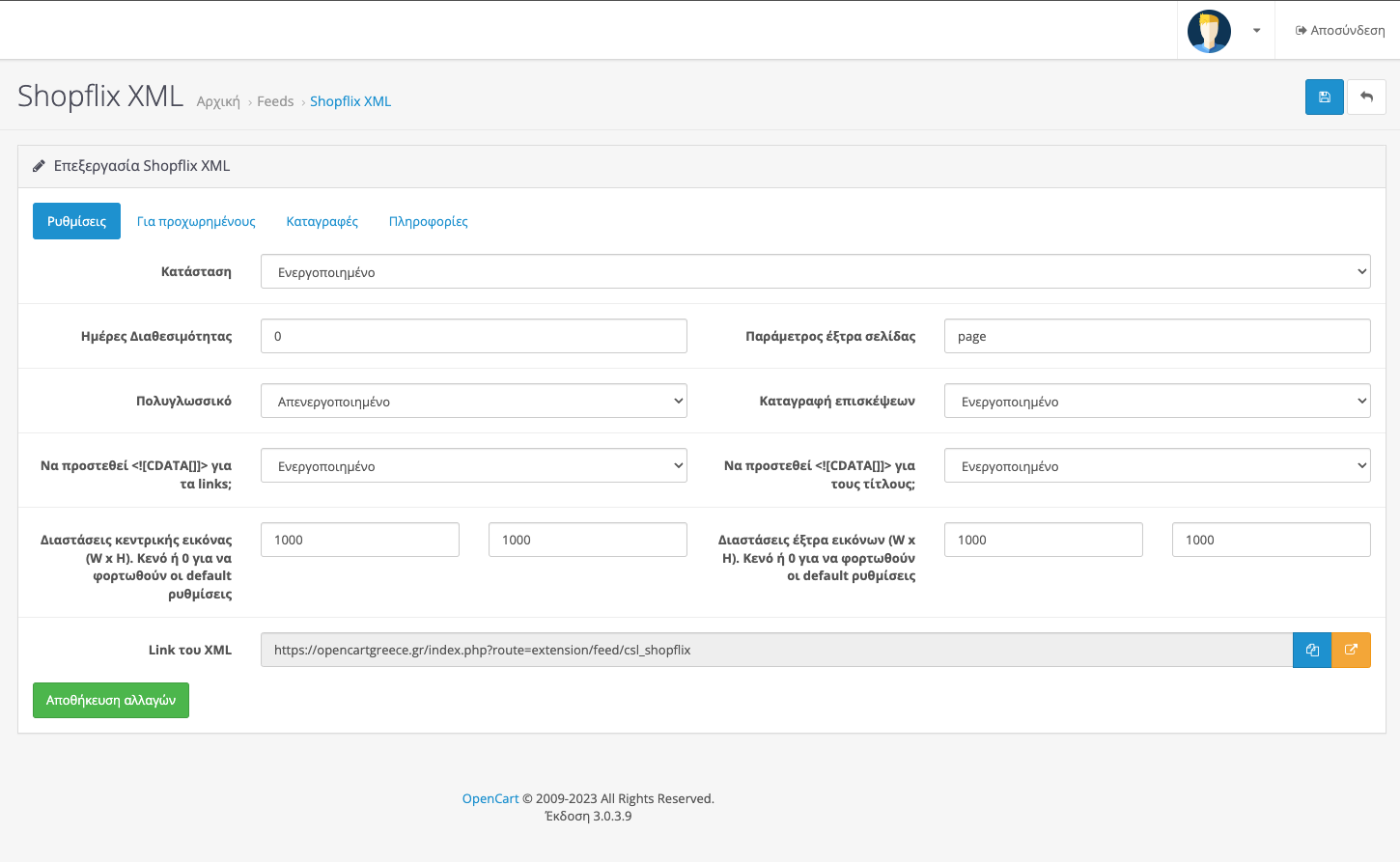Viewport: 1400px width, 862px height.
Task: Click the Shopflix XML page title
Action: [100, 96]
